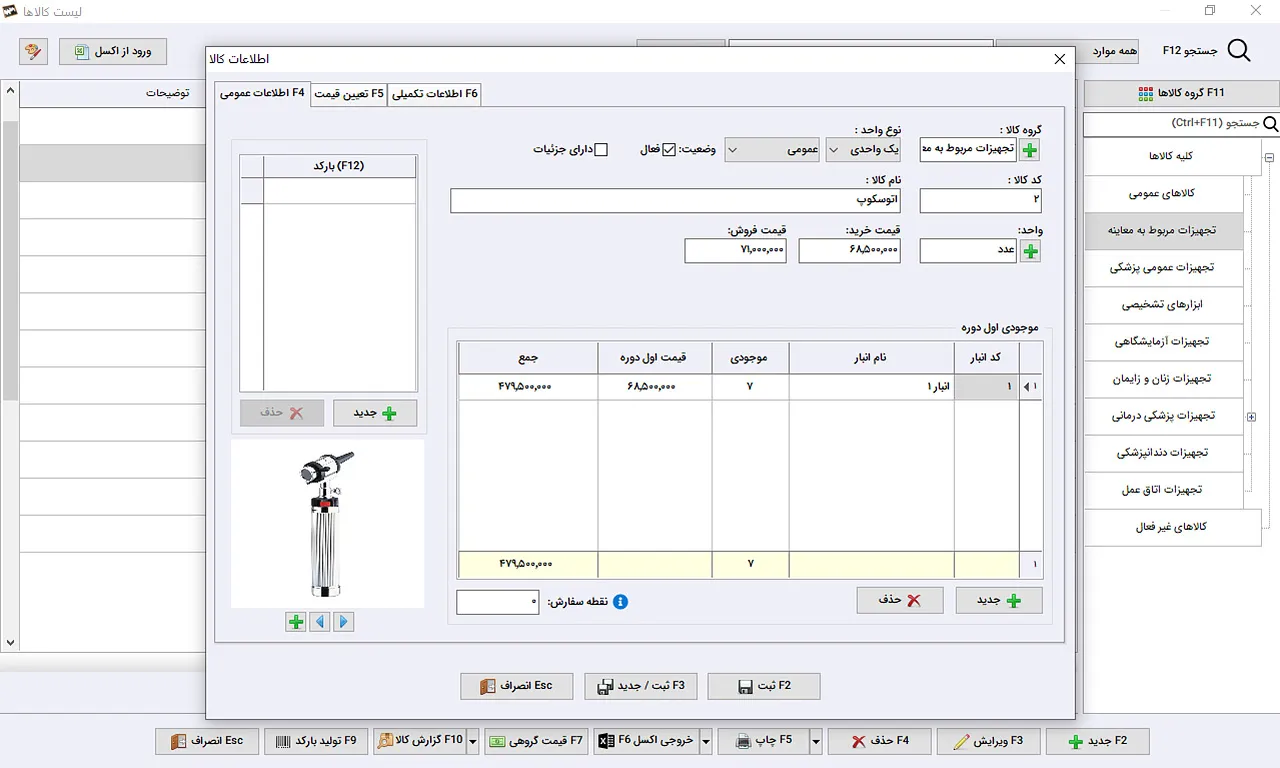The image size is (1280, 768).
Task: Click جدید button under barcode list
Action: pos(374,412)
